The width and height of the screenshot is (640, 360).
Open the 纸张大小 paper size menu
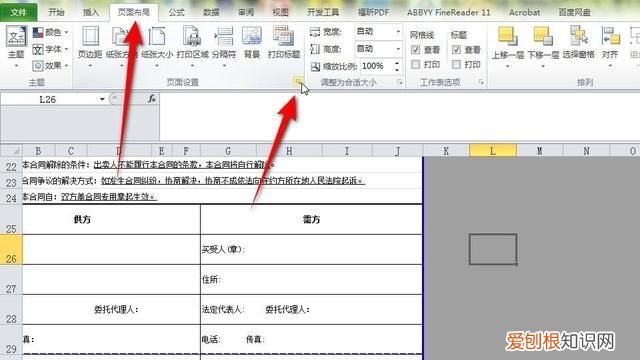click(157, 46)
